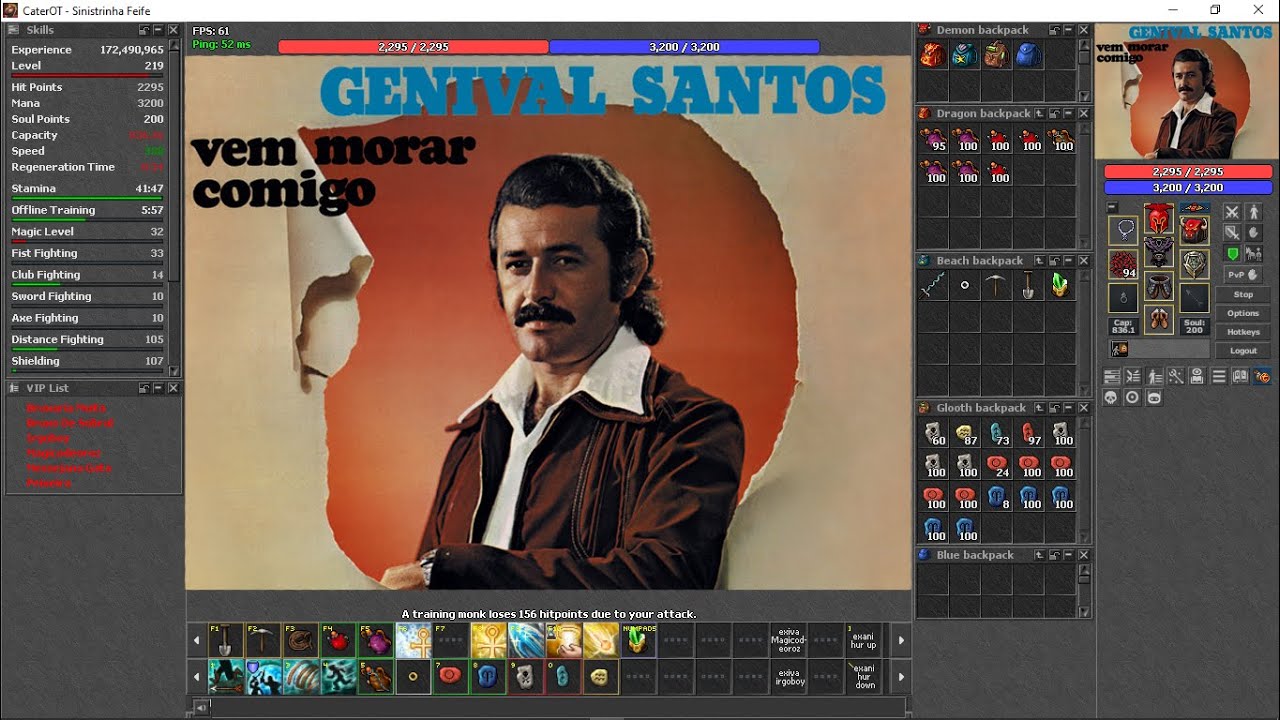This screenshot has width=1280, height=720.
Task: Toggle the mount rider button
Action: click(1254, 254)
